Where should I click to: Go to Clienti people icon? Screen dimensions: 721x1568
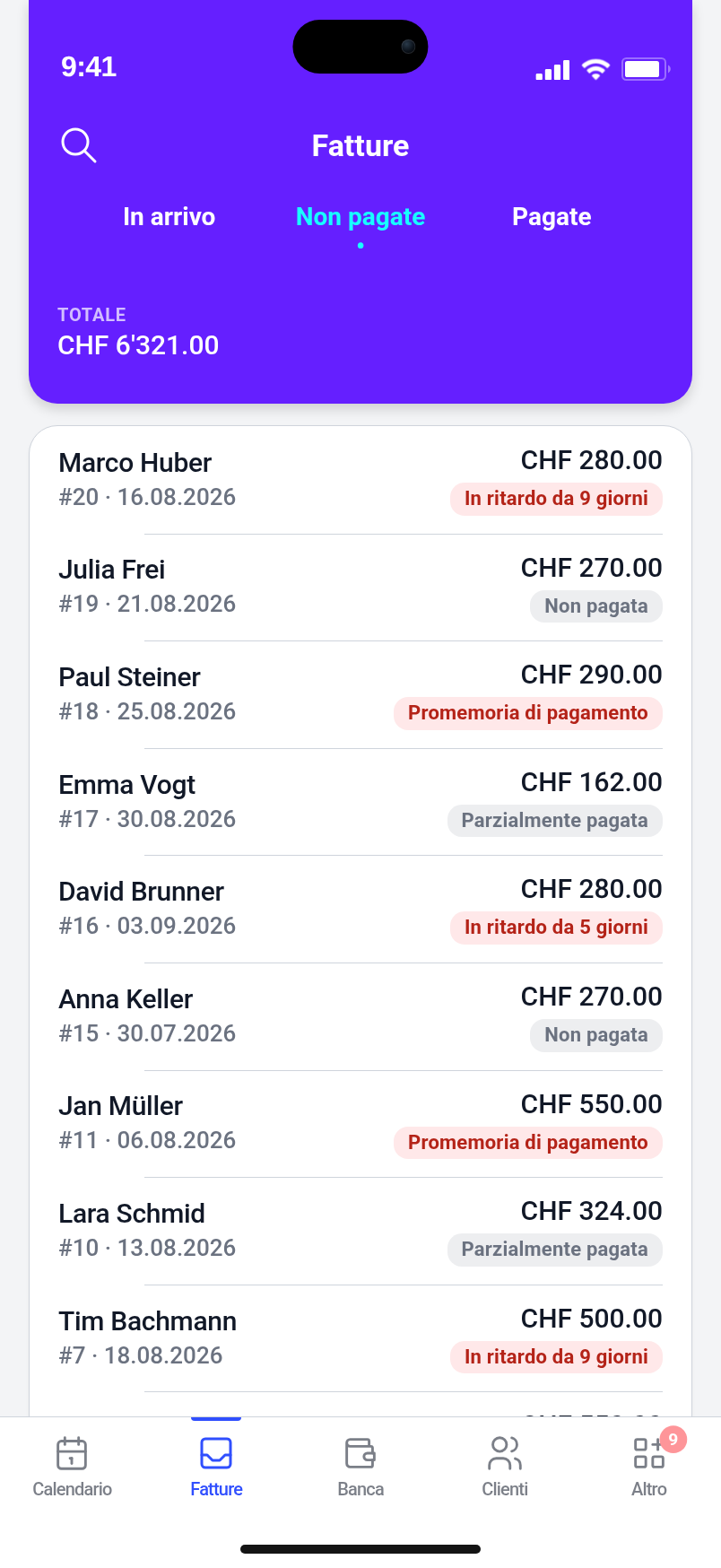[x=505, y=1453]
